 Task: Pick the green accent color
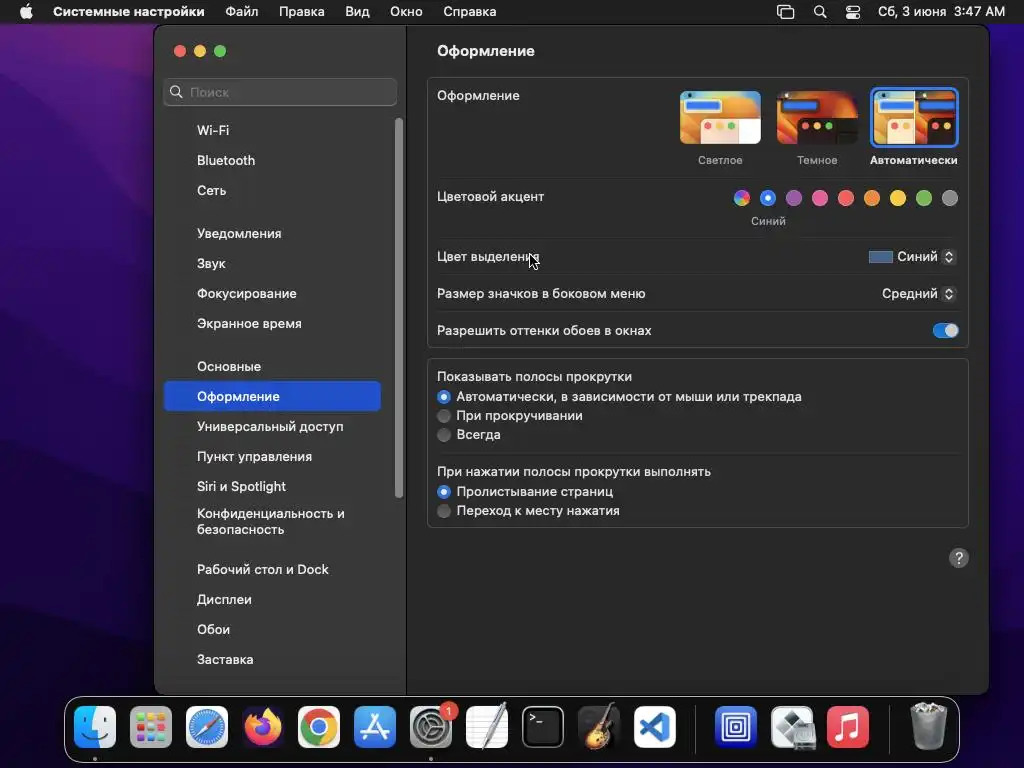(x=924, y=198)
